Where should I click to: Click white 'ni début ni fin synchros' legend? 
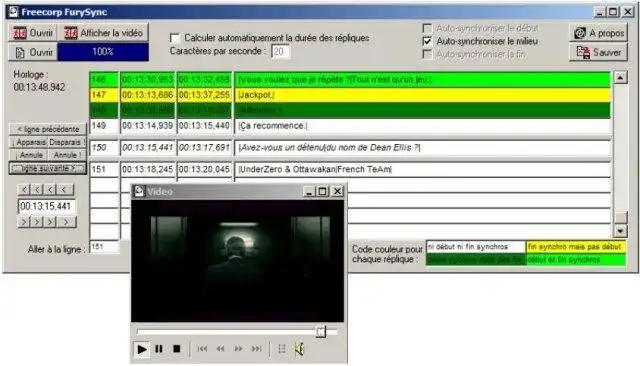click(x=476, y=247)
